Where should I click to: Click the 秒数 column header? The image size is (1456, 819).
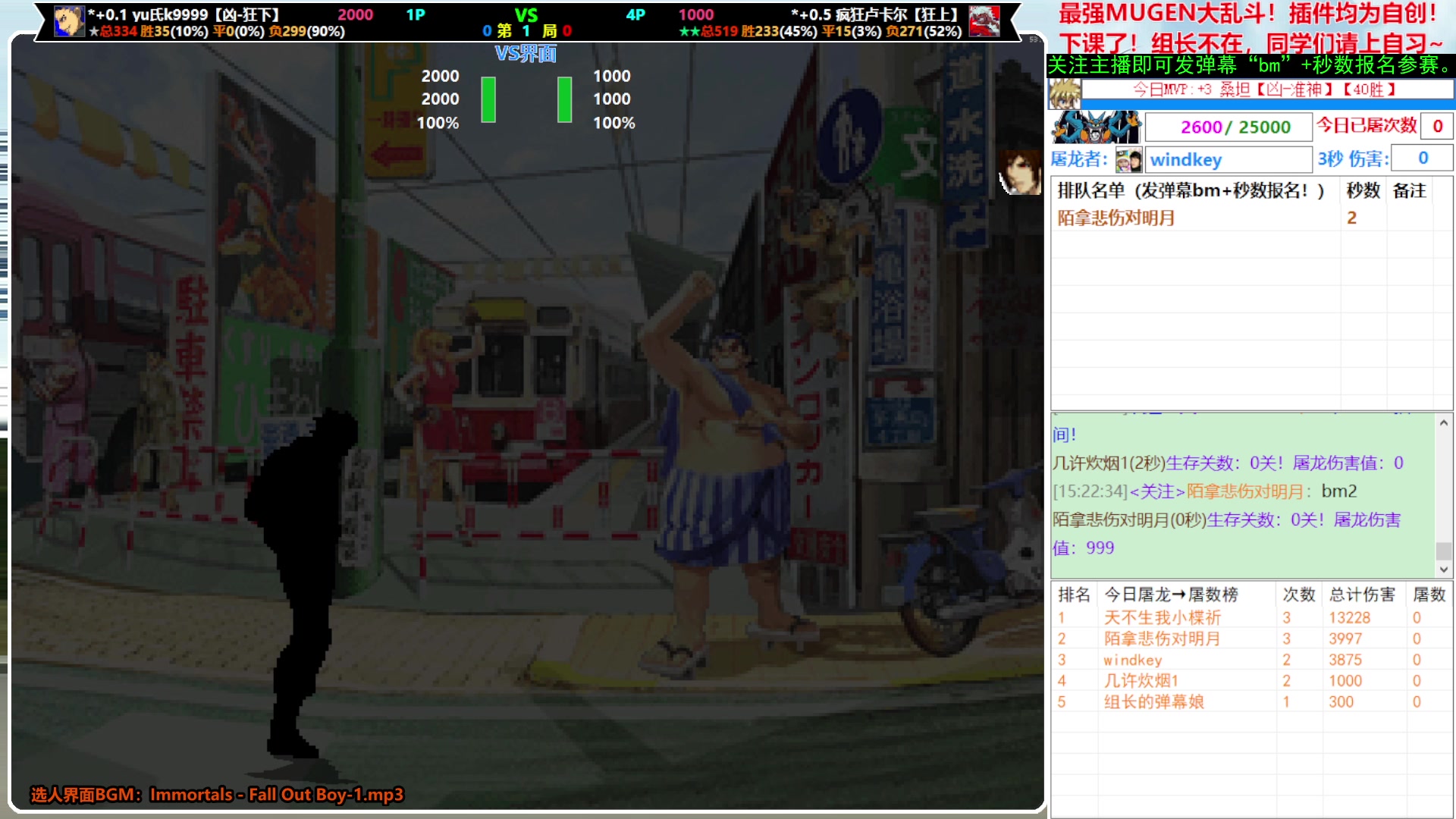point(1363,191)
